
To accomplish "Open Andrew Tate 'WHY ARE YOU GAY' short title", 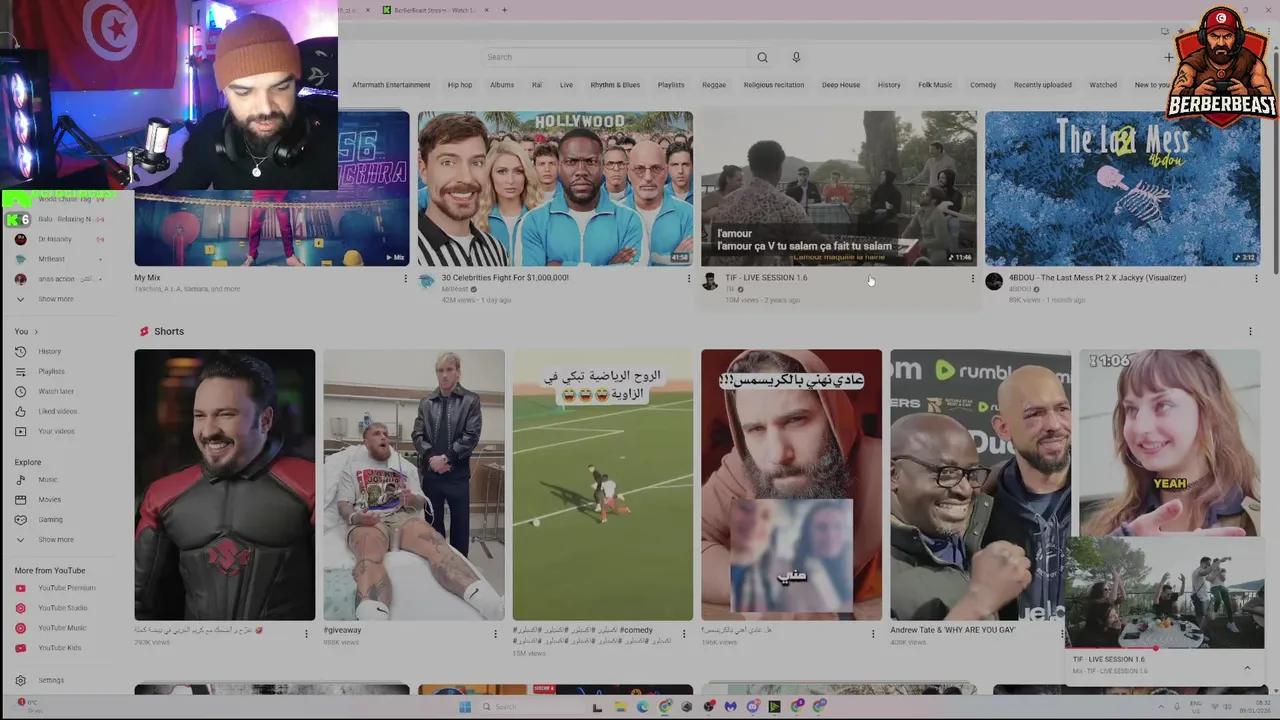I will coord(952,630).
